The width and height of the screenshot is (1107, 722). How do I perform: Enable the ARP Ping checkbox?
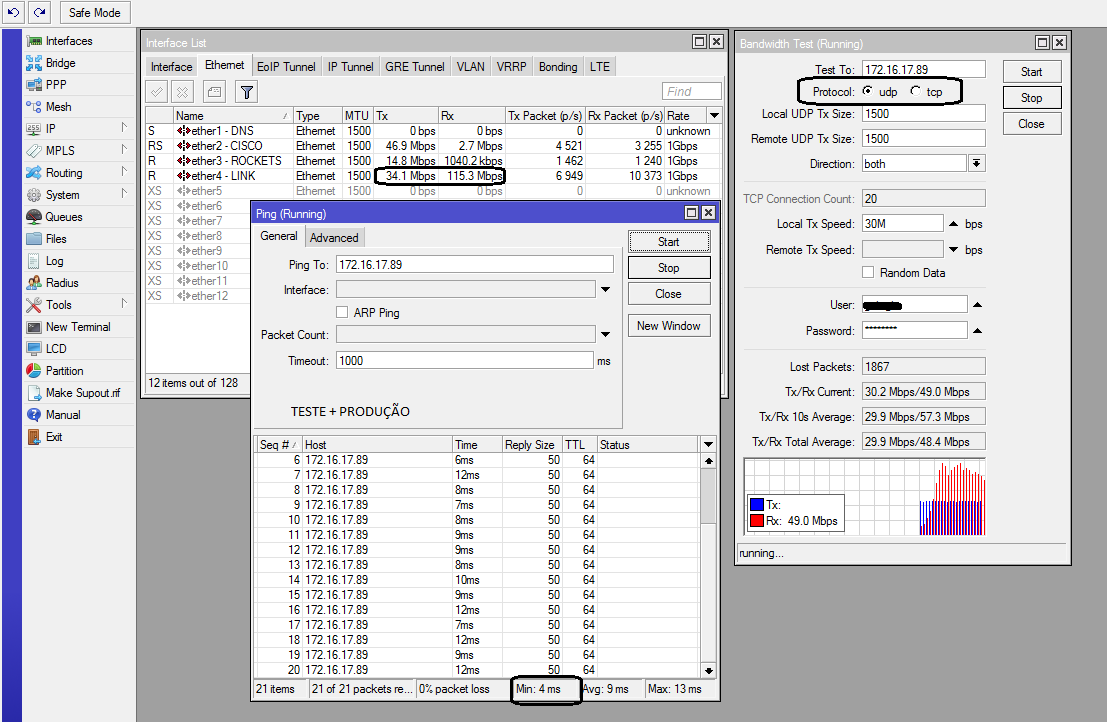coord(343,313)
